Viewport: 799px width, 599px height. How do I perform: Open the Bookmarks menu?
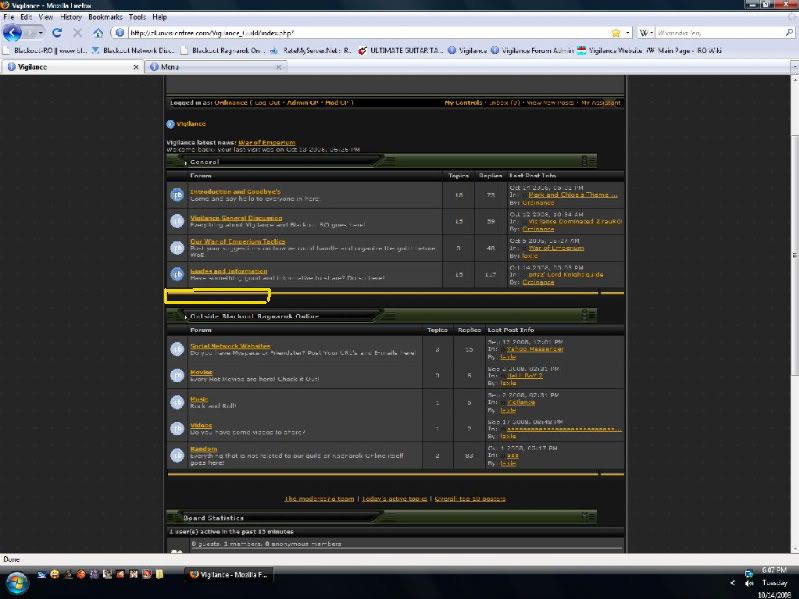[105, 17]
